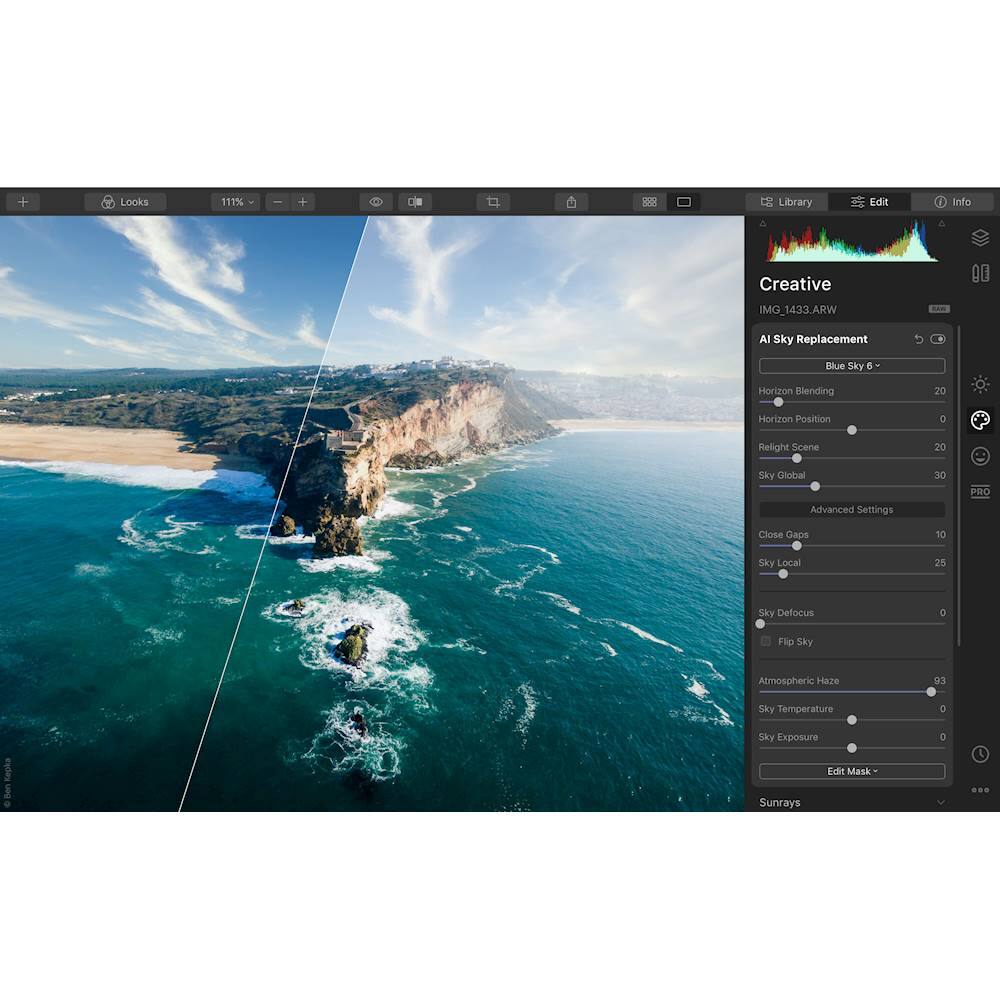The width and height of the screenshot is (1000, 1000).
Task: Select the Creative palette tools category
Action: point(980,420)
